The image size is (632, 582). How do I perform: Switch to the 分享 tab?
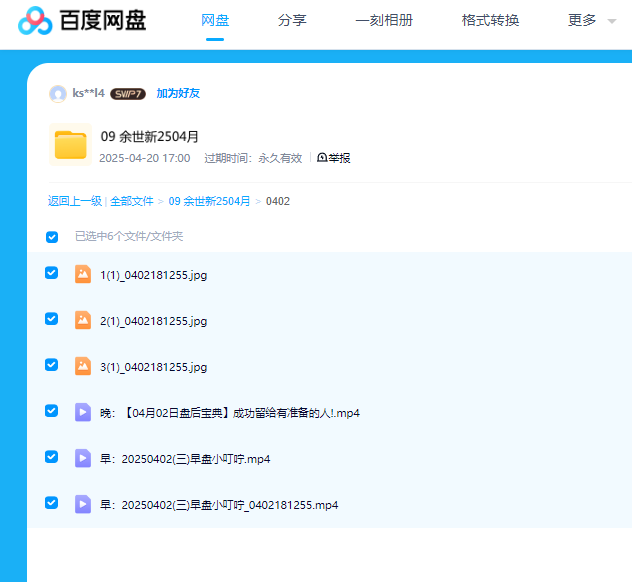(x=292, y=20)
